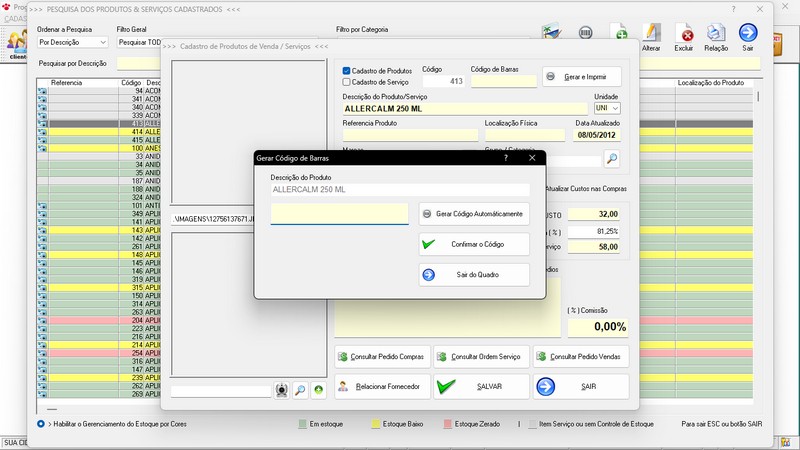The width and height of the screenshot is (800, 450).
Task: Click the magnifier beside Grupo / Categoria field
Action: [x=612, y=159]
